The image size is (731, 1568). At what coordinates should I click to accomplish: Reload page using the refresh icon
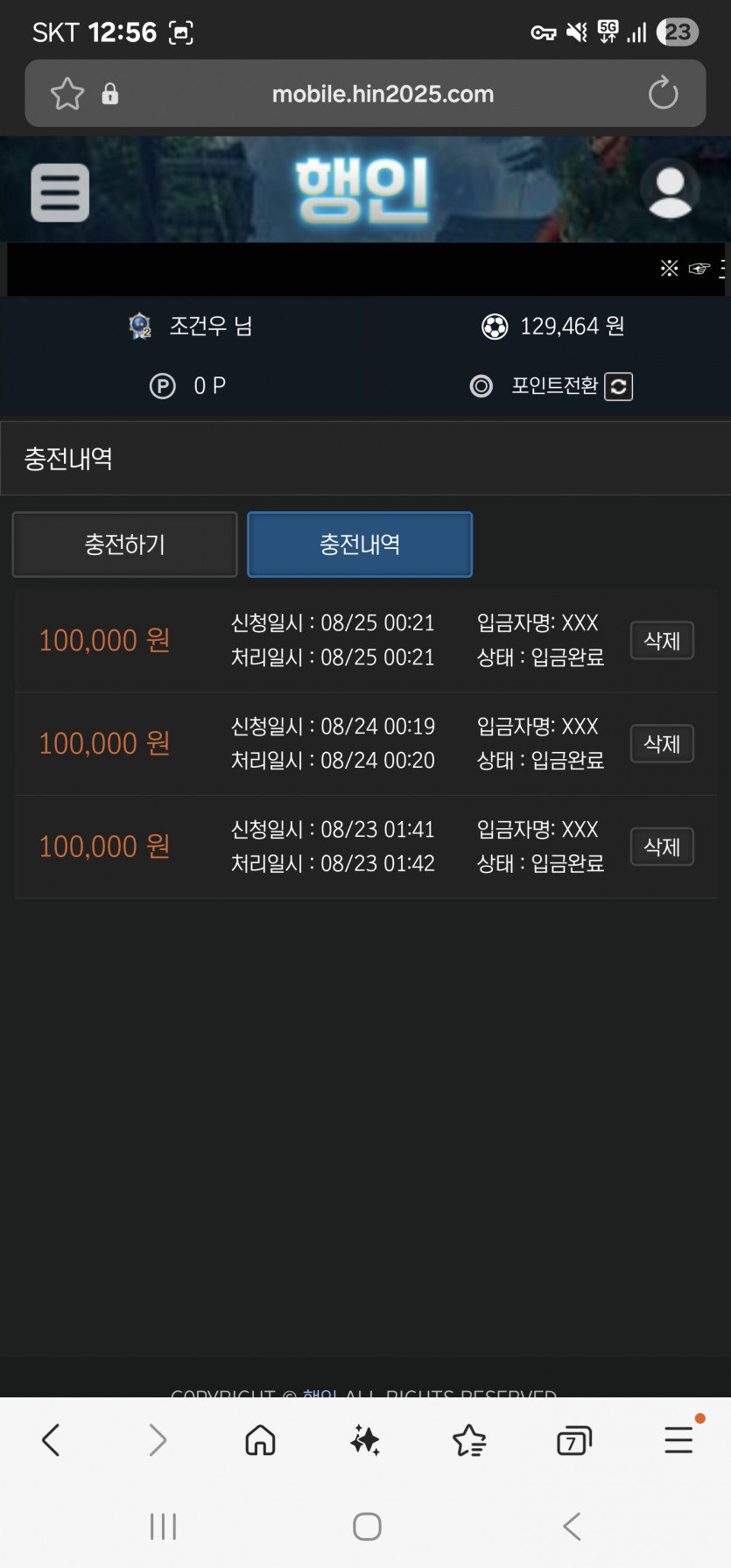pos(663,93)
